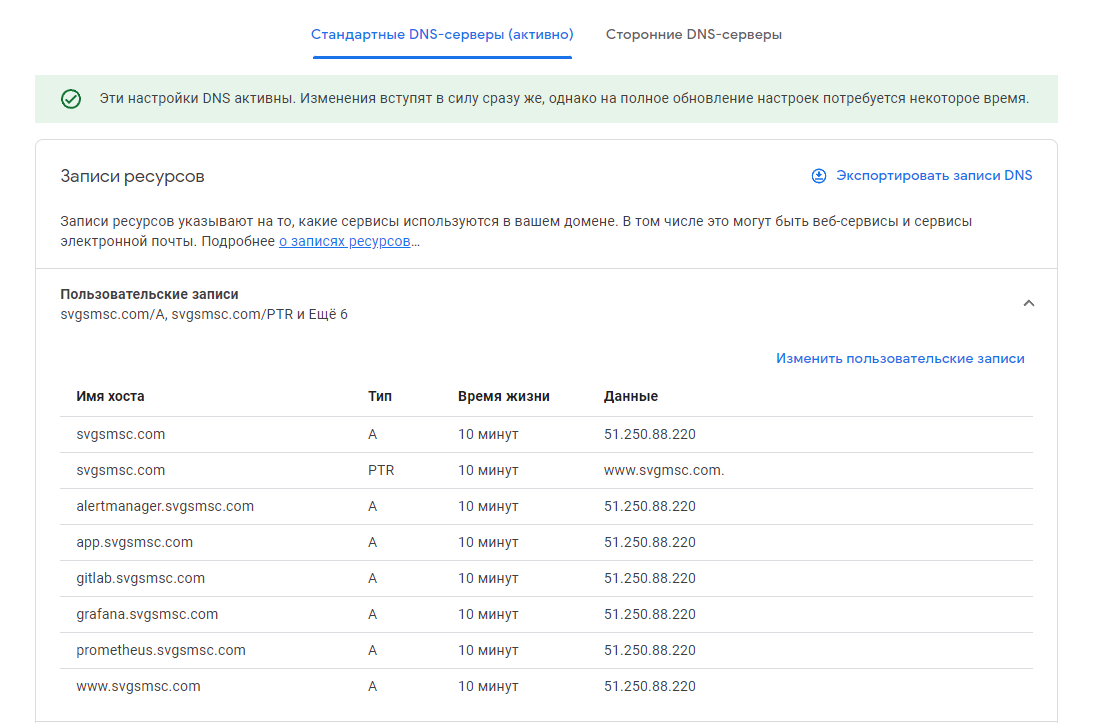Click the hostname app.svgsmsc.com
This screenshot has width=1098, height=723.
[x=133, y=542]
